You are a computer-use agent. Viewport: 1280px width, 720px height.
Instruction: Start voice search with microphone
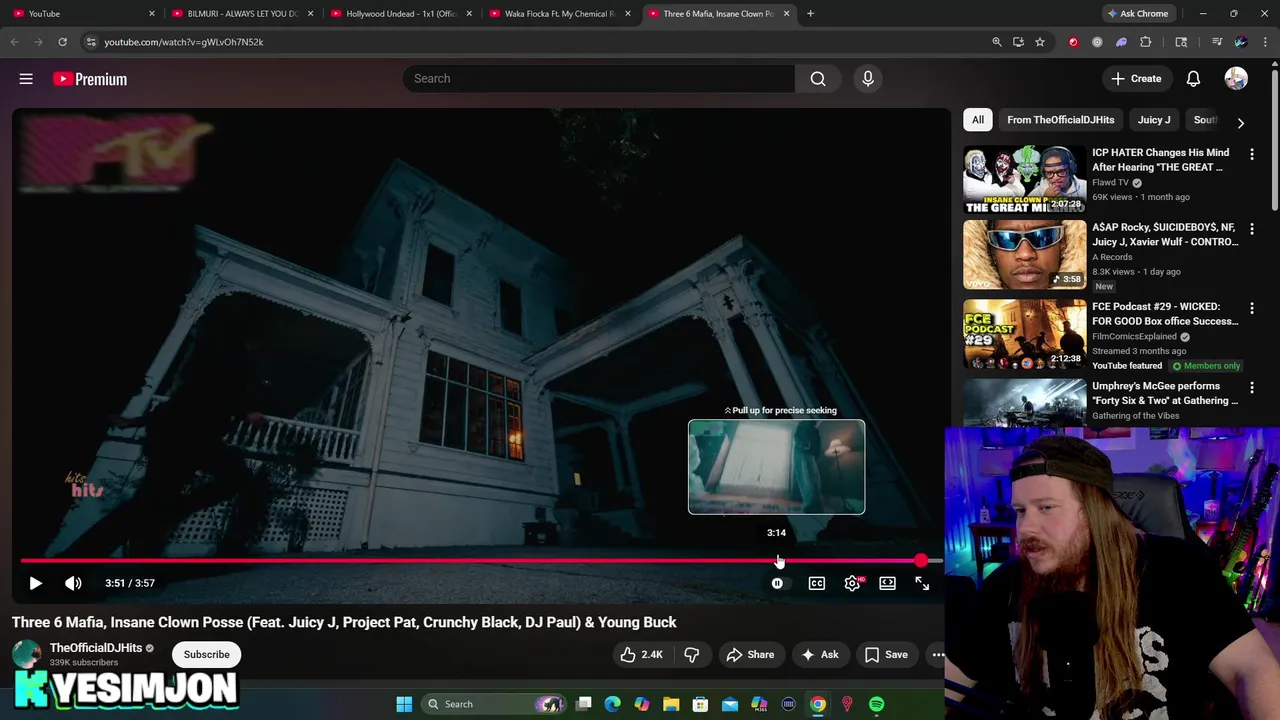868,79
